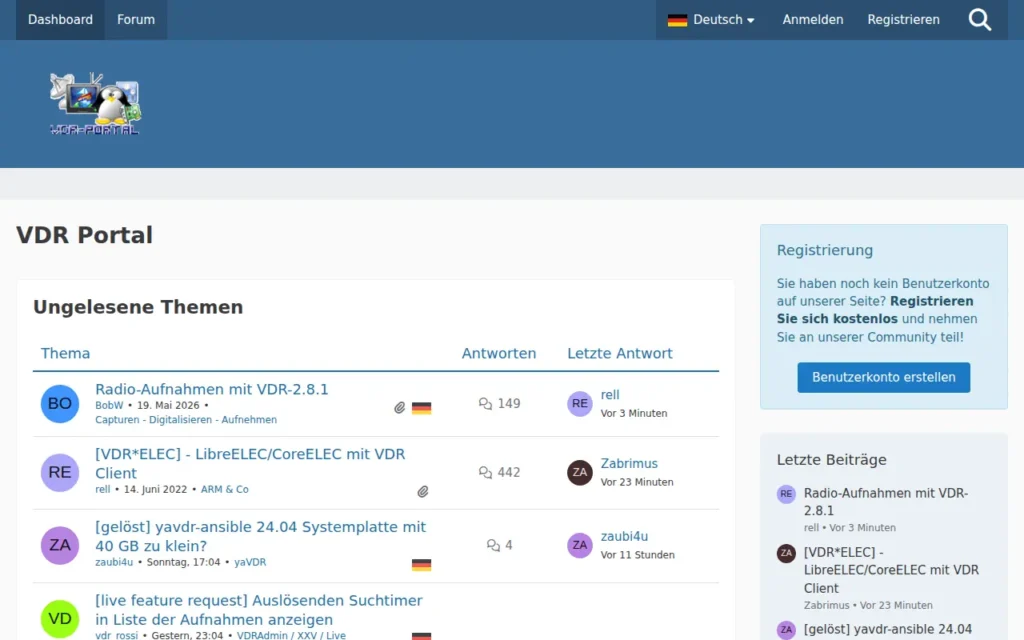
Task: Click the replies bubble icon next to 149
Action: [x=485, y=404]
